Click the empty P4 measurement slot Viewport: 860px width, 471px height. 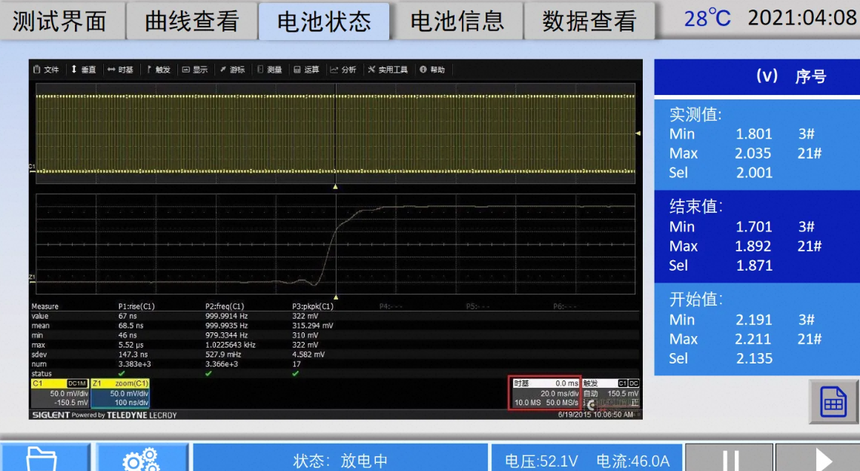[x=391, y=307]
